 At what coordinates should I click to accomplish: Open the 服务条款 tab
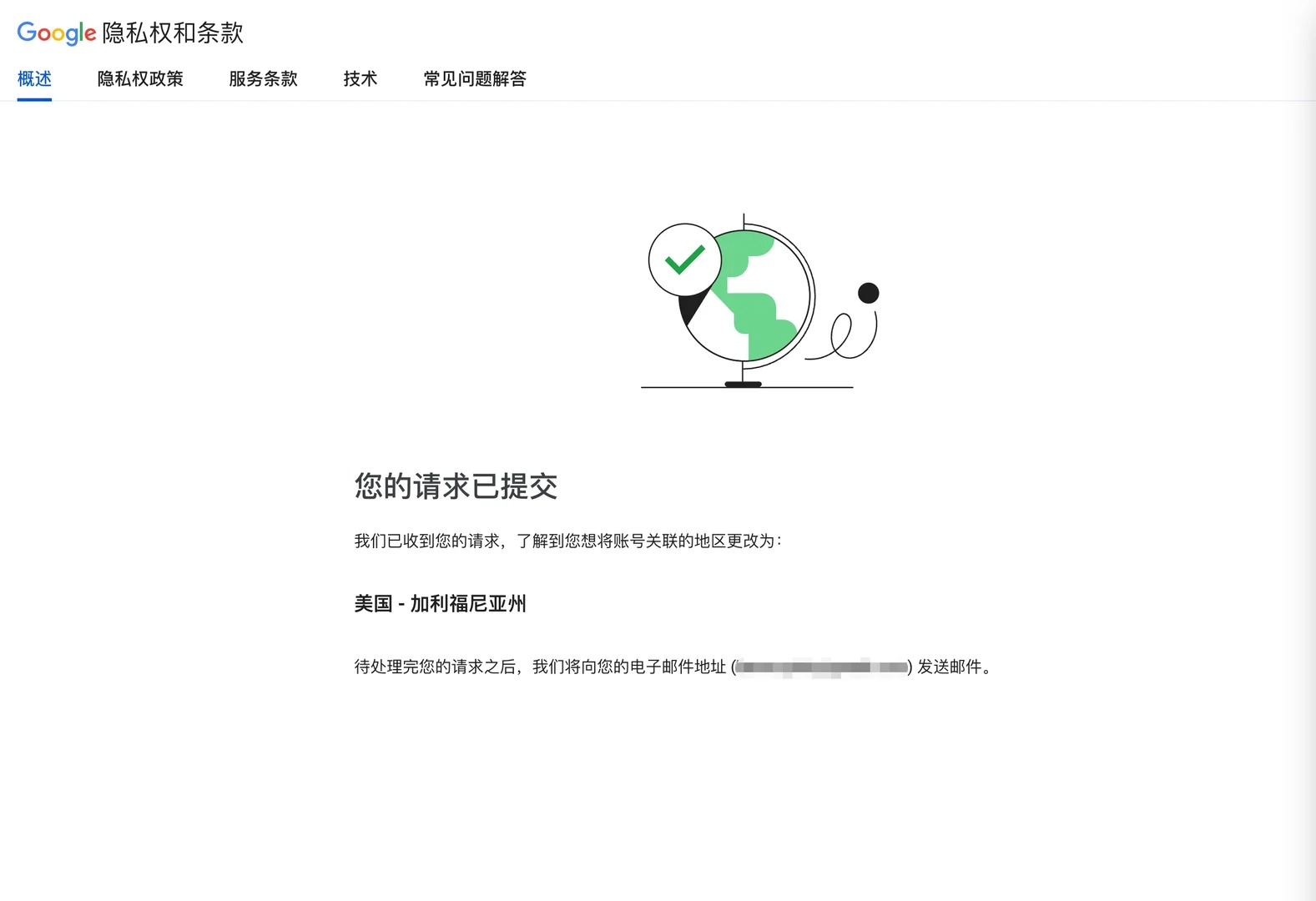pos(263,78)
